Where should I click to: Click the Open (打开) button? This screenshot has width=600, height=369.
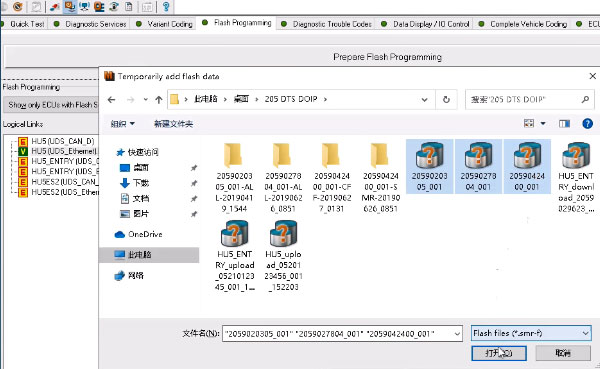499,353
